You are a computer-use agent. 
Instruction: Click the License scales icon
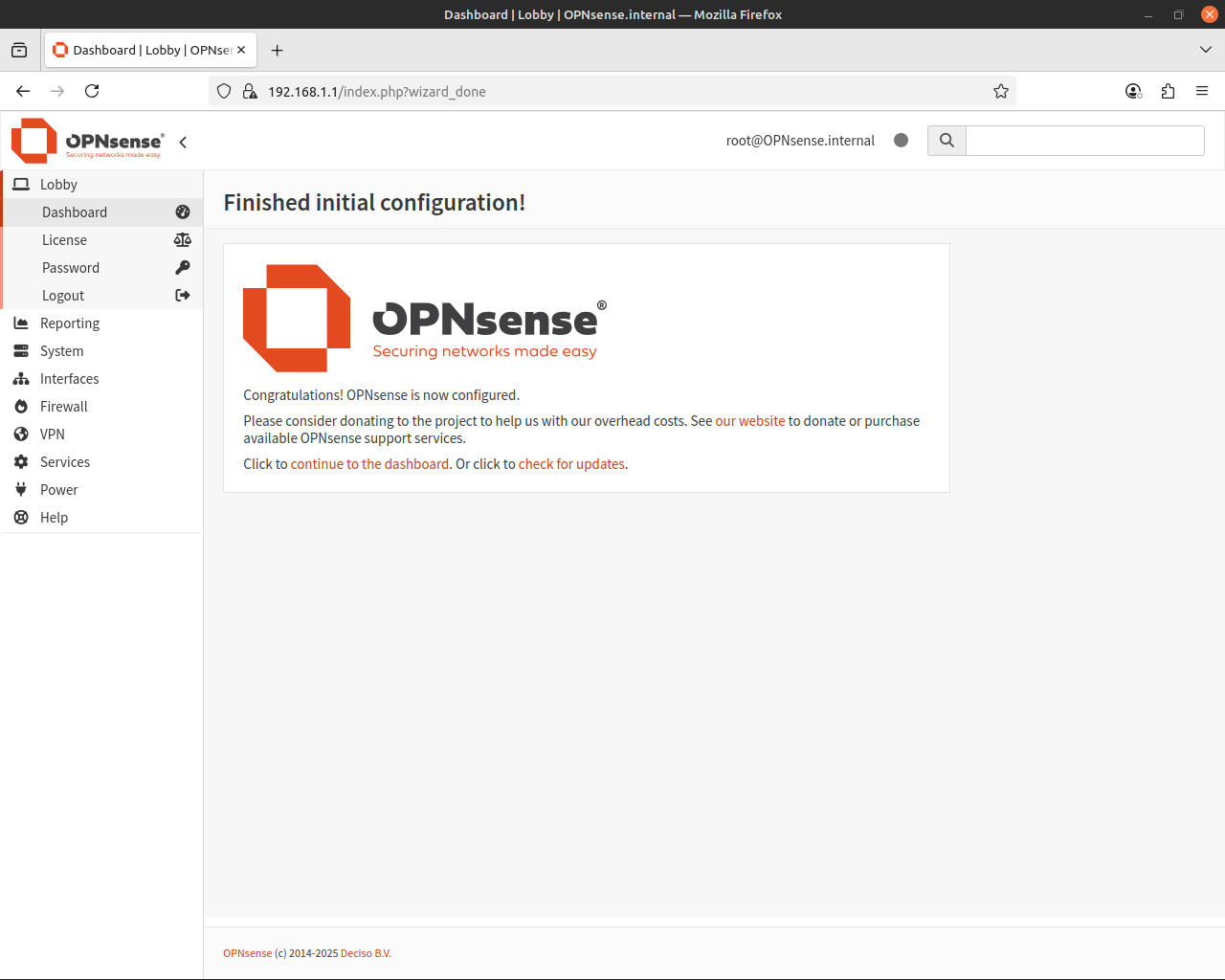click(x=183, y=240)
